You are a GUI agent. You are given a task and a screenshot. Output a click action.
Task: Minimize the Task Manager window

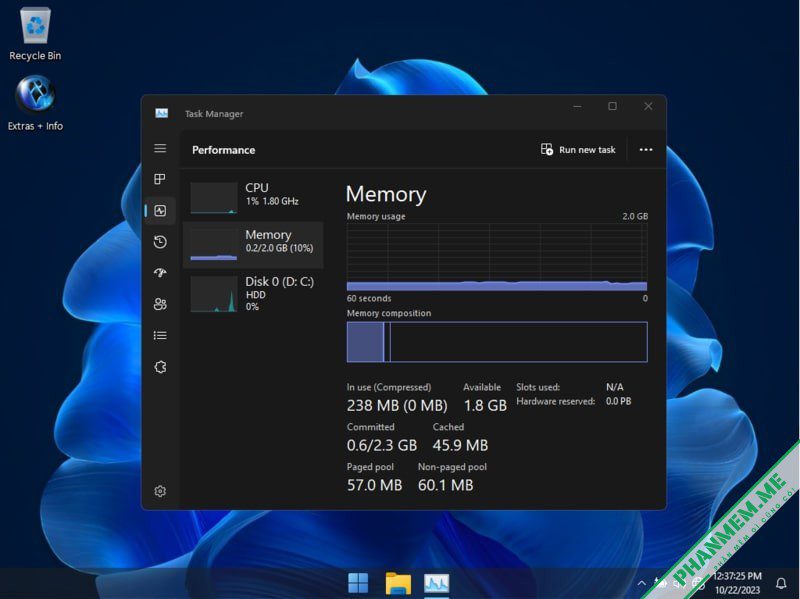[577, 106]
